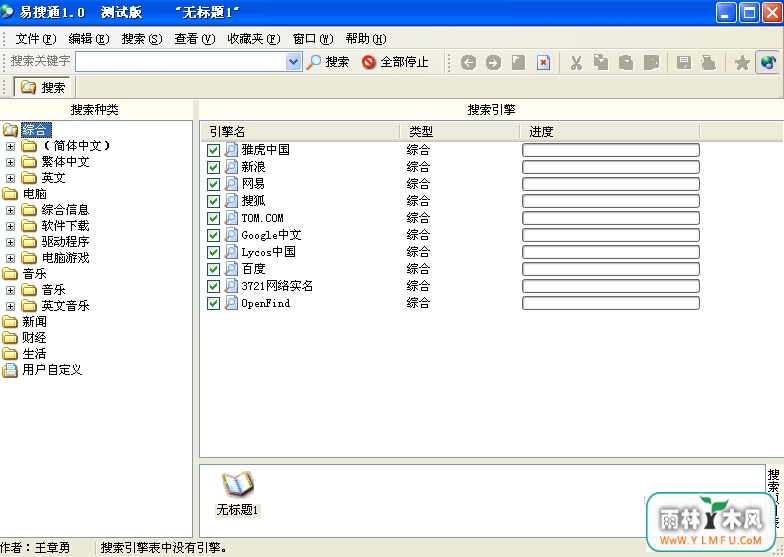Expand the 繁体中文 folder
Screen dimensions: 784x557
10,162
